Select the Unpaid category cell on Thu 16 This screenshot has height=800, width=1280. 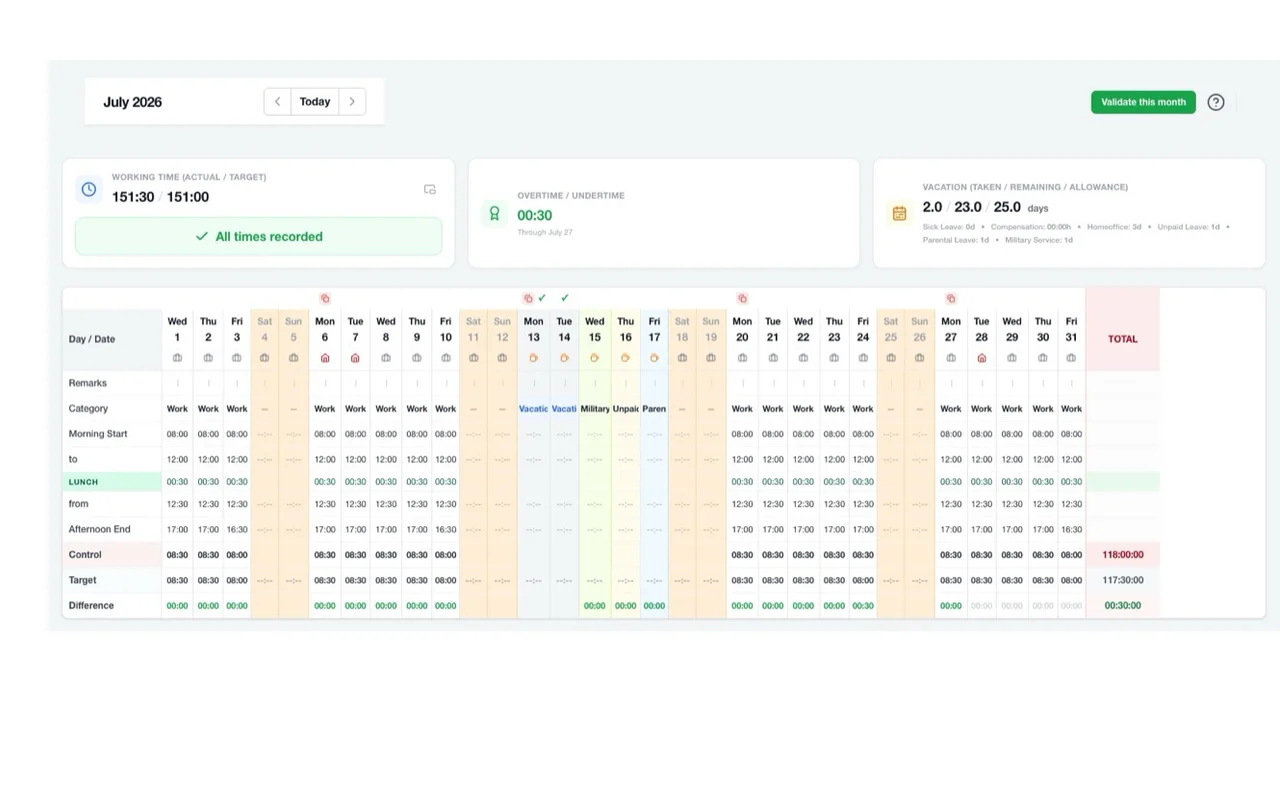(x=625, y=409)
